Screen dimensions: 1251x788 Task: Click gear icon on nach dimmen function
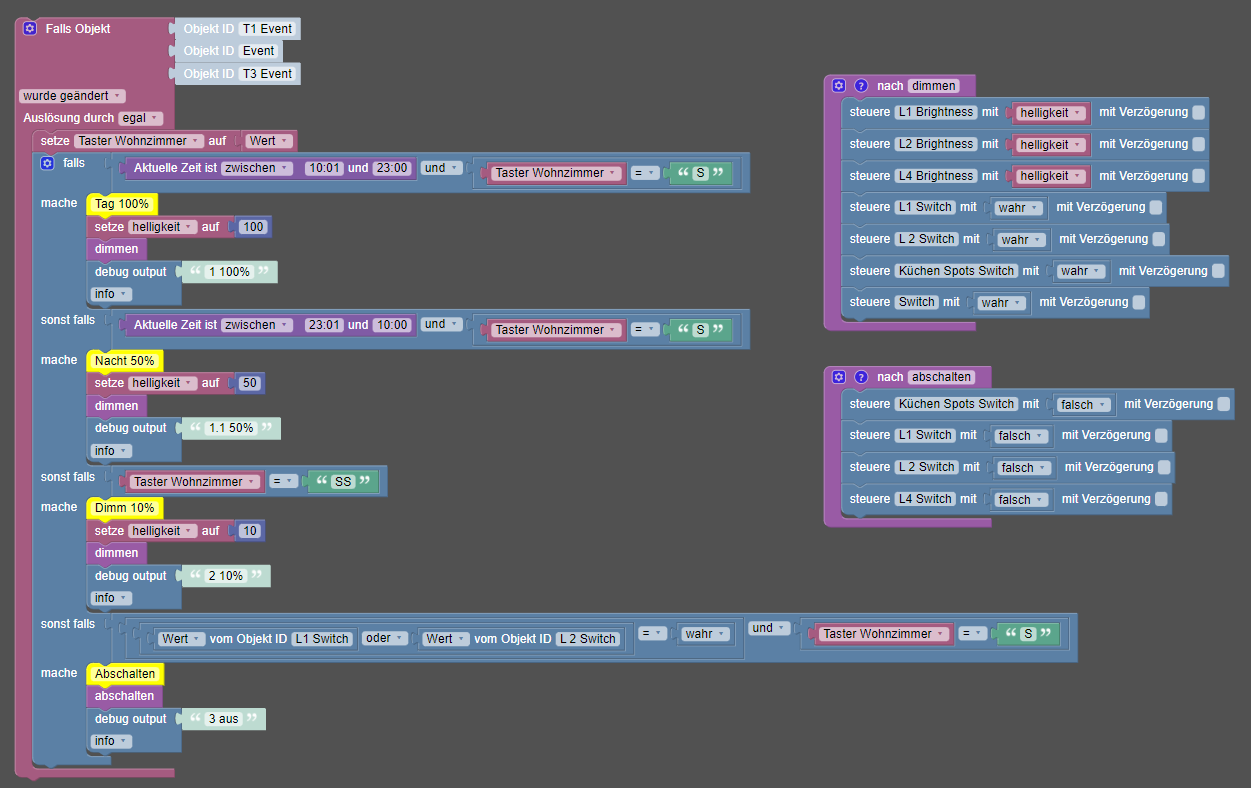(x=839, y=86)
